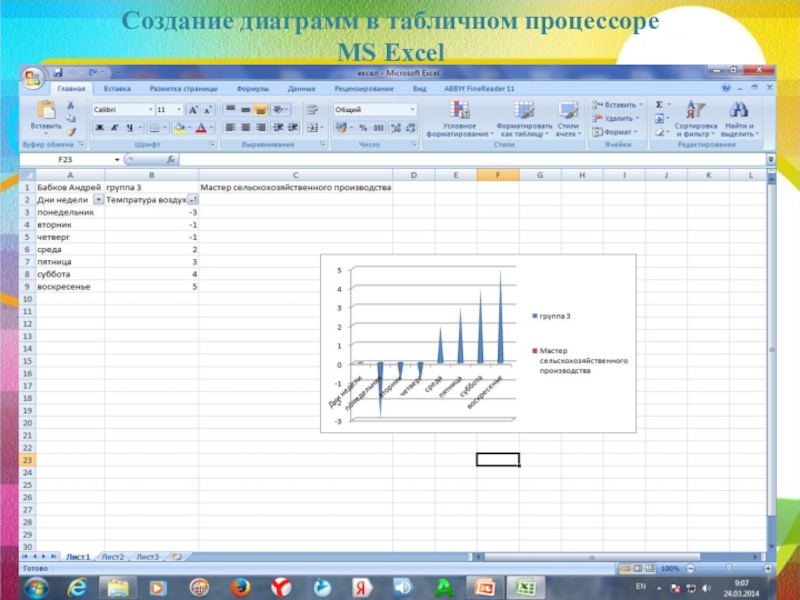The width and height of the screenshot is (800, 600).
Task: Open the font size 11 dropdown
Action: coord(179,110)
